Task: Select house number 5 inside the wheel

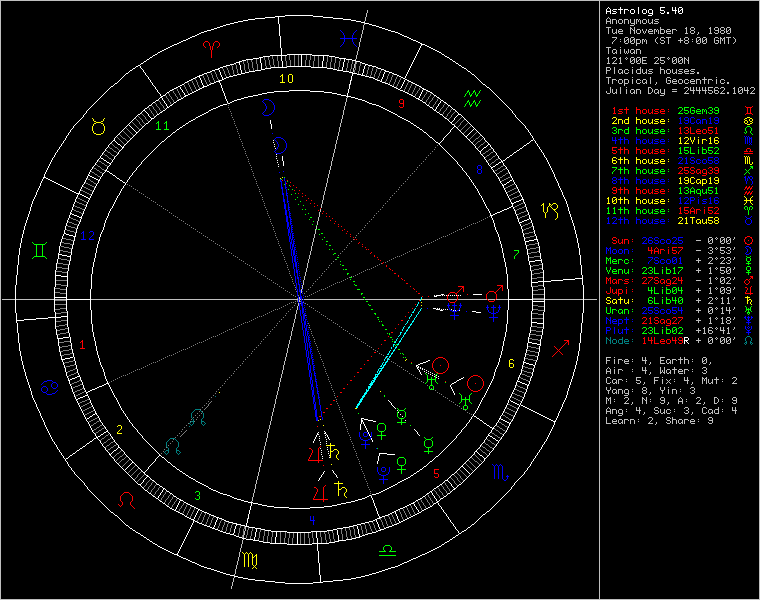Action: (436, 474)
